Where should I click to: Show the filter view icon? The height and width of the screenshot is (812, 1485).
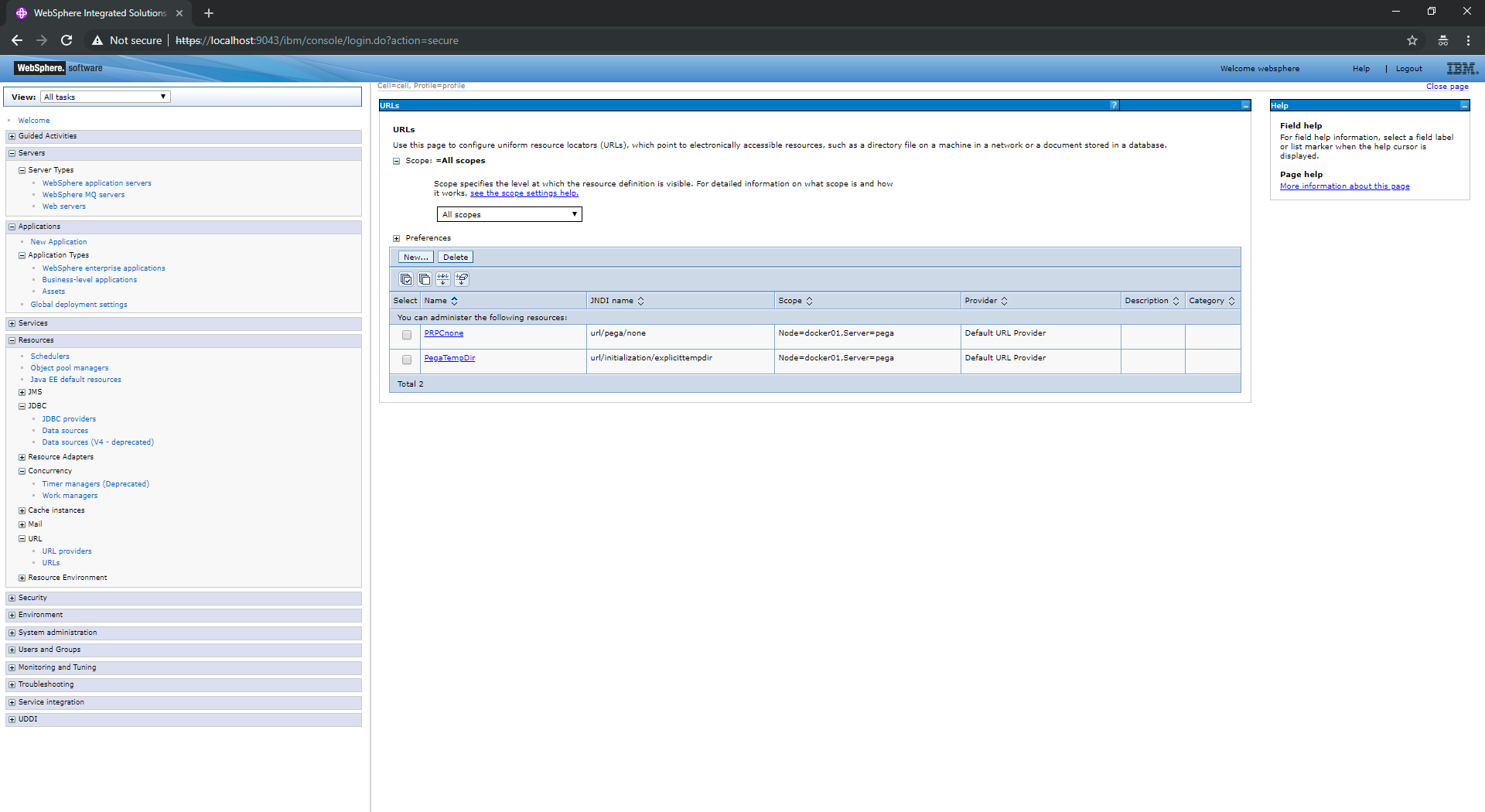tap(443, 279)
